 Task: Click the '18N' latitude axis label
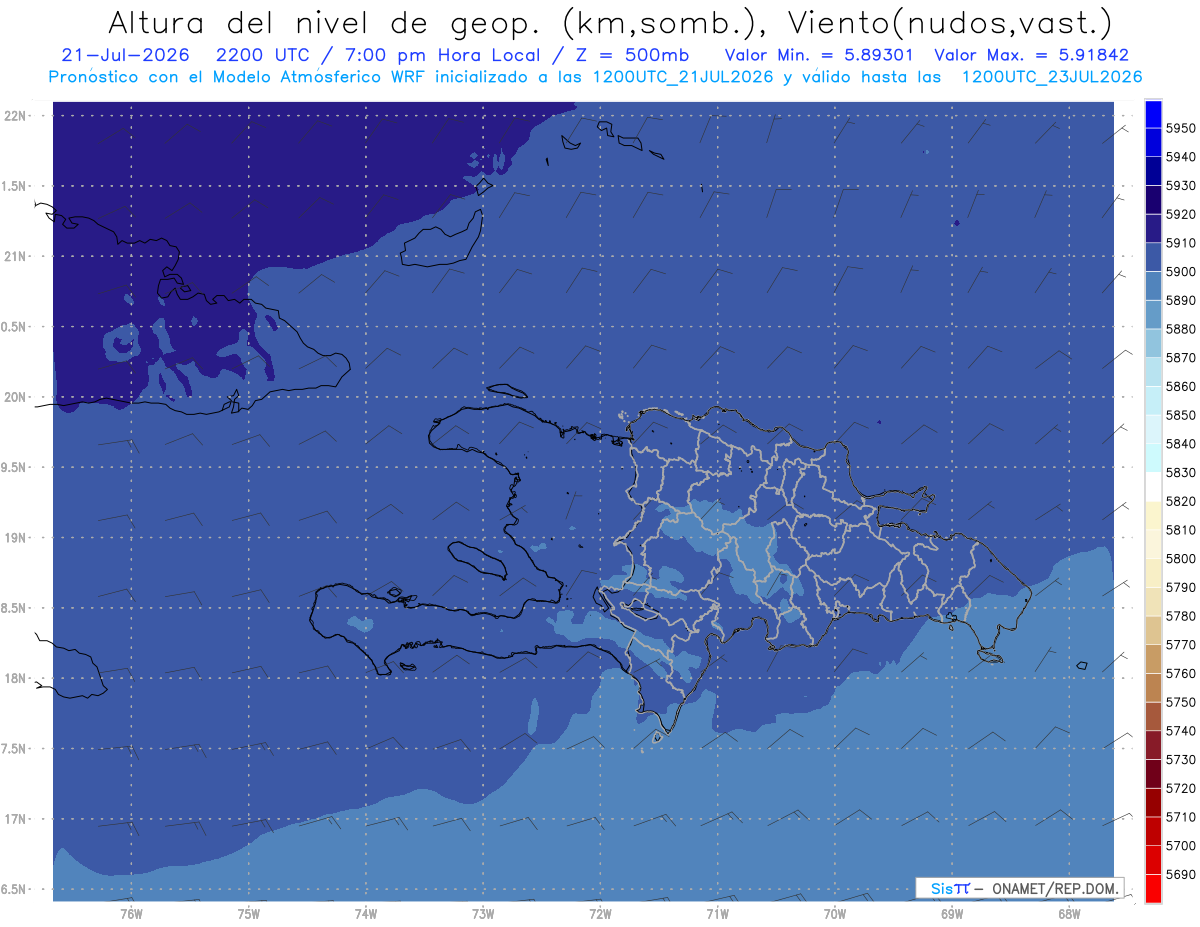point(15,678)
